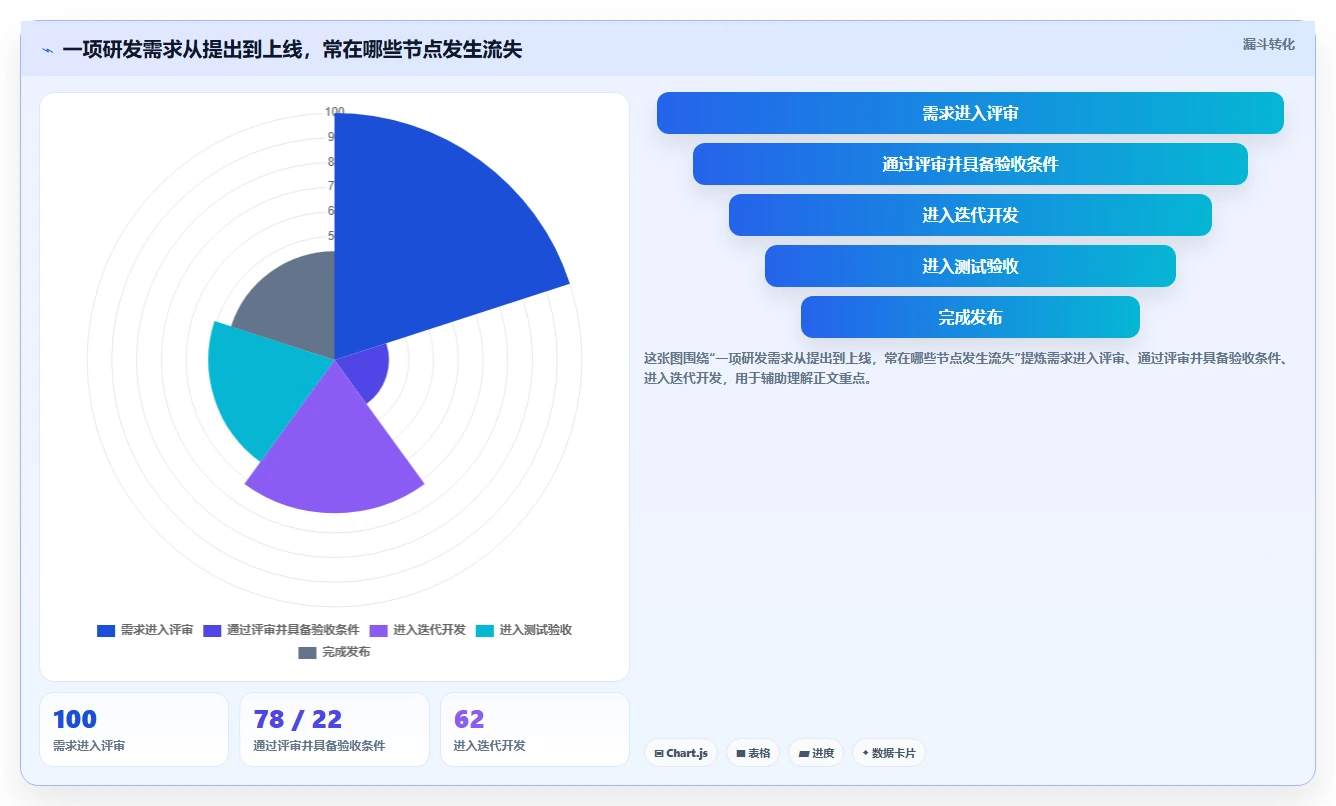
Task: Open the stat card showing 62
Action: [535, 730]
